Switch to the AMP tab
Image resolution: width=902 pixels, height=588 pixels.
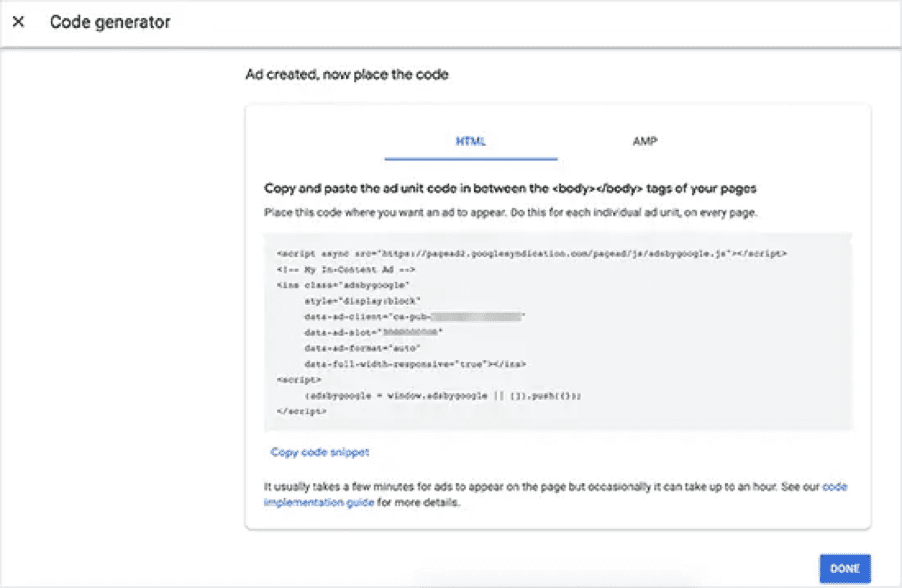pyautogui.click(x=645, y=142)
